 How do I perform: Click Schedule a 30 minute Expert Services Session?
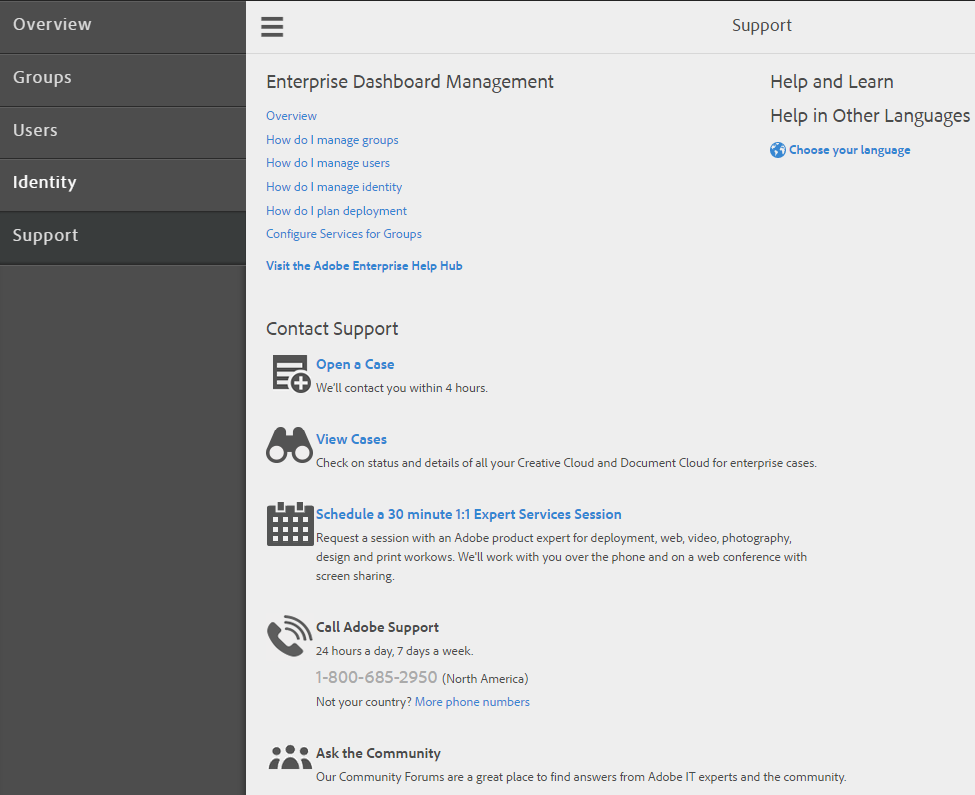[467, 513]
